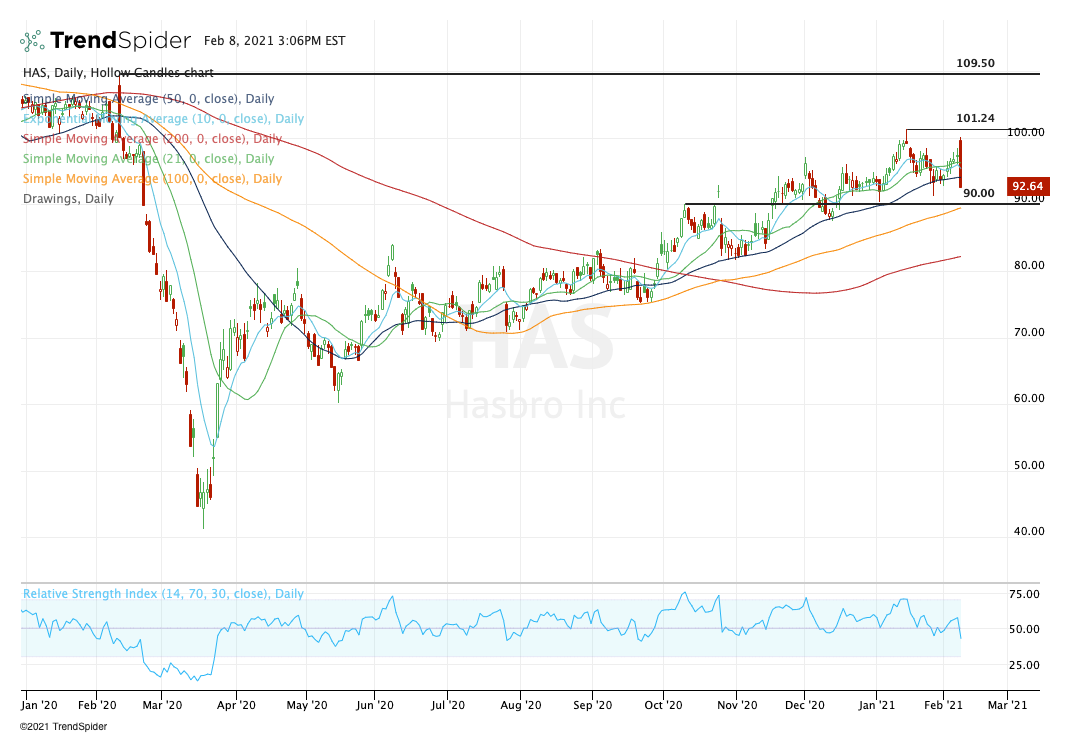The image size is (1070, 736).
Task: Select the Exponential Moving Average (10) legend entry
Action: 163,119
